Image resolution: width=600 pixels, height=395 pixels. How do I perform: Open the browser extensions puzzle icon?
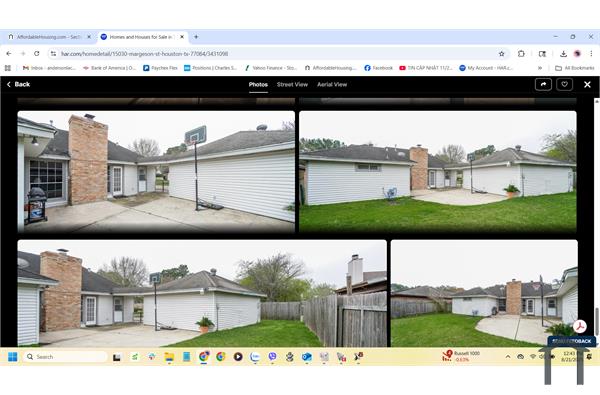coord(521,54)
